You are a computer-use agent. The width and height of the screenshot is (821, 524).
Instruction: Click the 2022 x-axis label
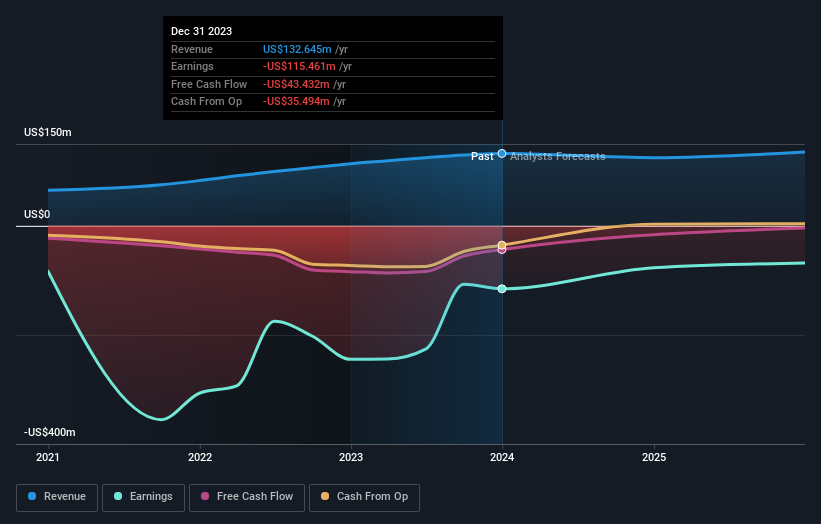tap(200, 458)
